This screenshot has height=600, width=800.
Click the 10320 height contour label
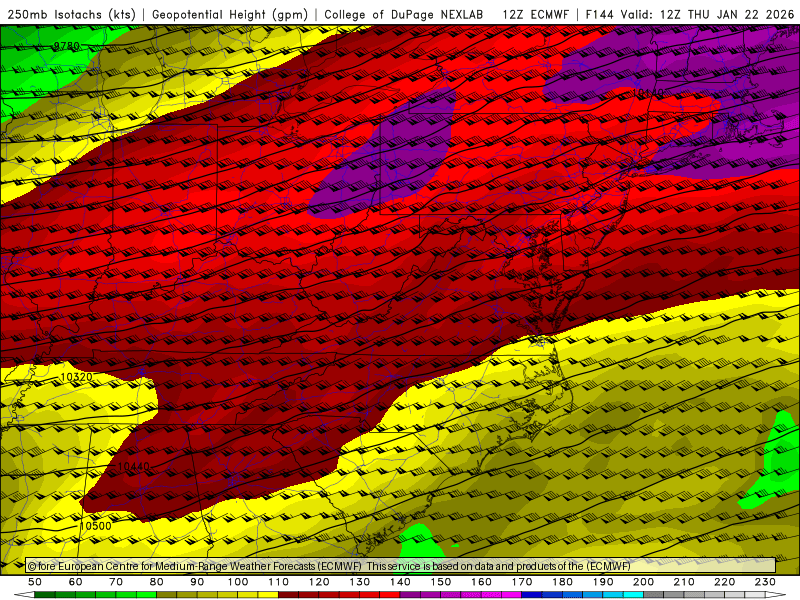[x=77, y=377]
